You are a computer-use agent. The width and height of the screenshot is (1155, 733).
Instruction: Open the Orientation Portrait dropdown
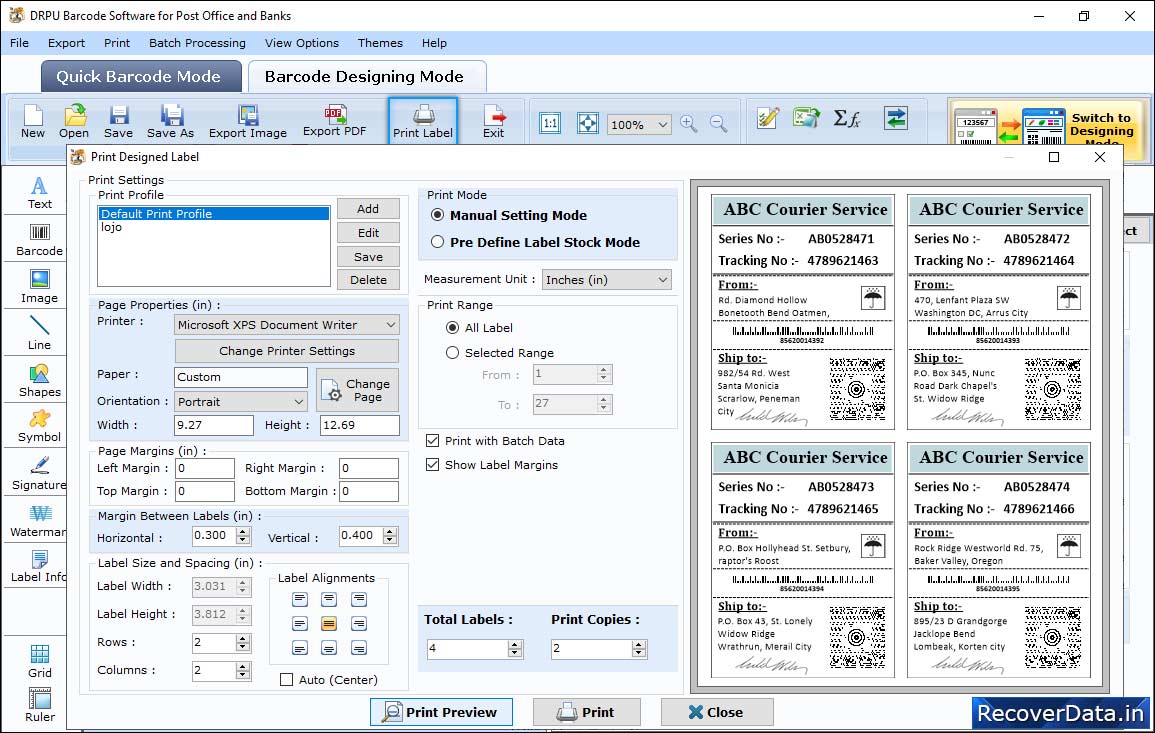click(x=241, y=401)
